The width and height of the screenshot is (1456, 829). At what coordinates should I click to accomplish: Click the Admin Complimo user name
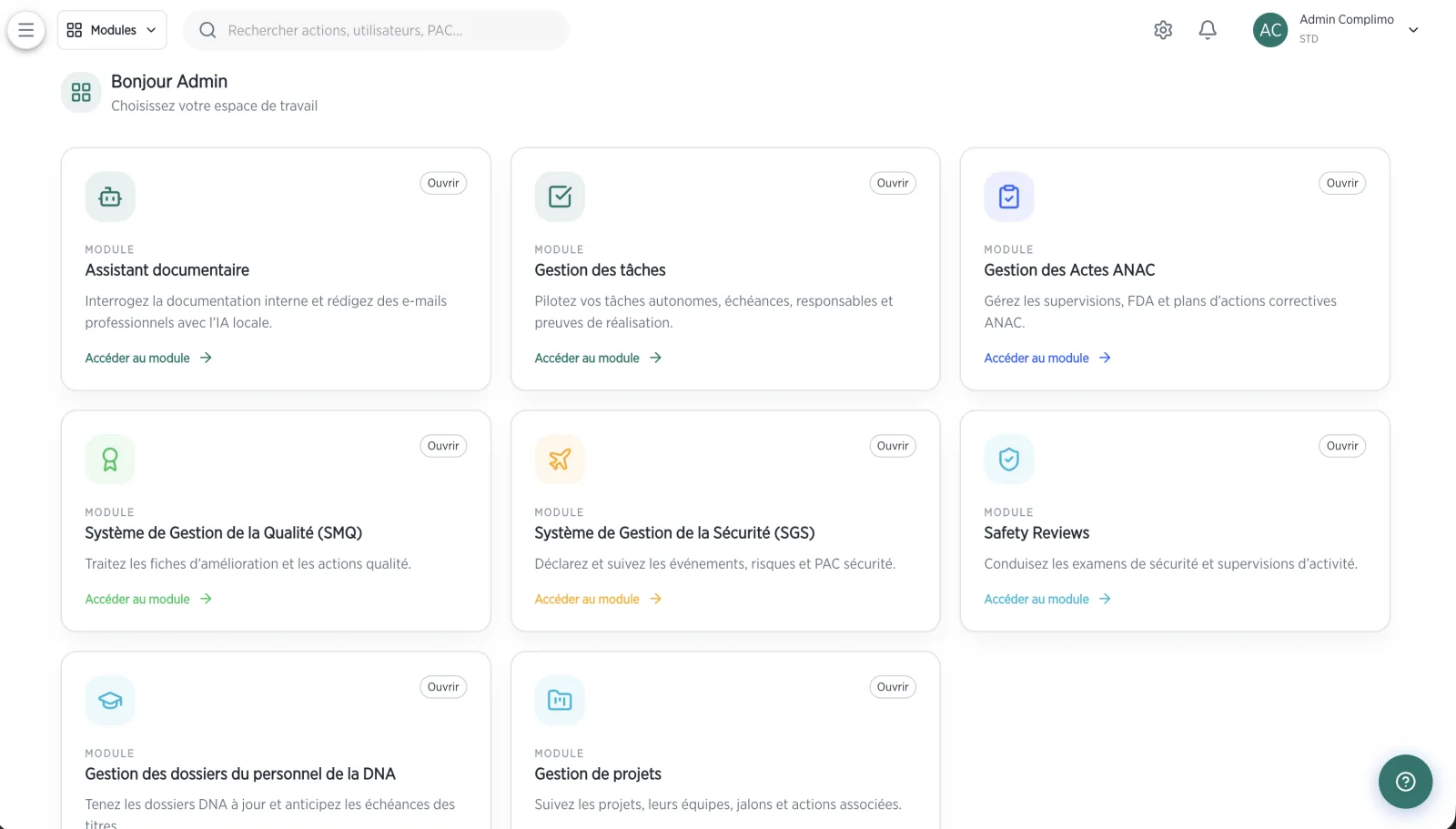(1347, 19)
